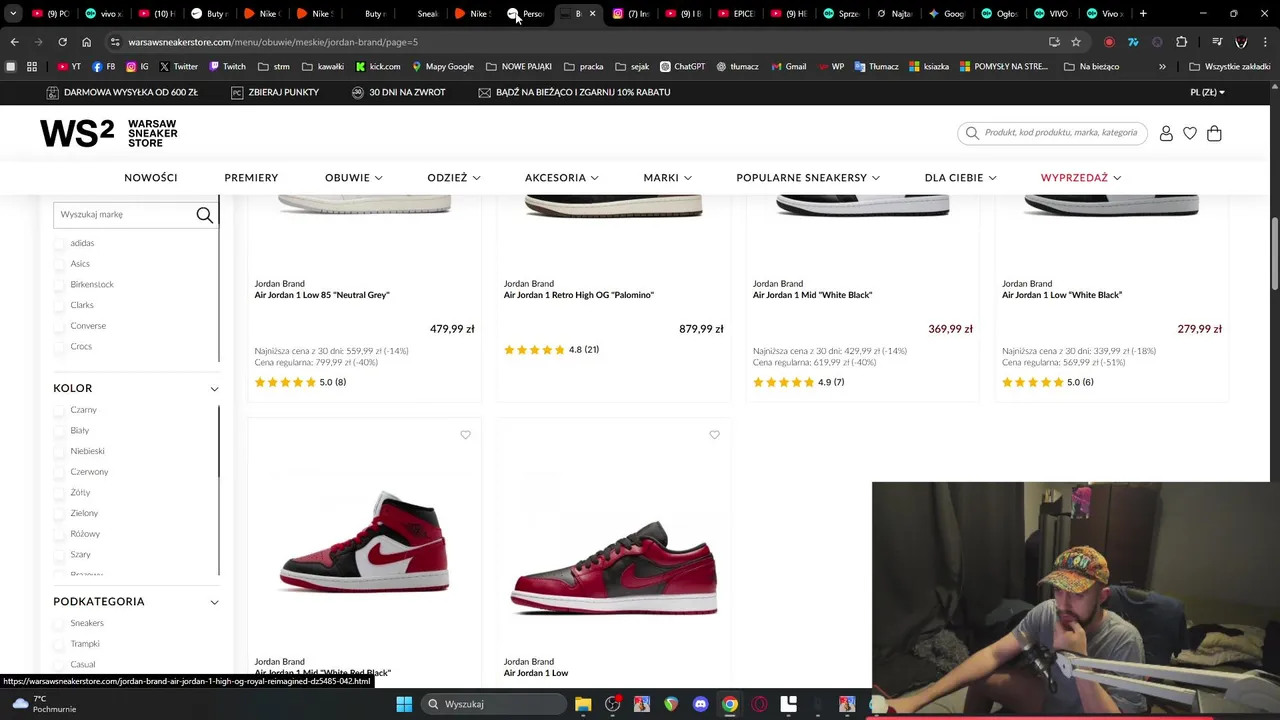Open the PREMIERY menu item

(251, 177)
